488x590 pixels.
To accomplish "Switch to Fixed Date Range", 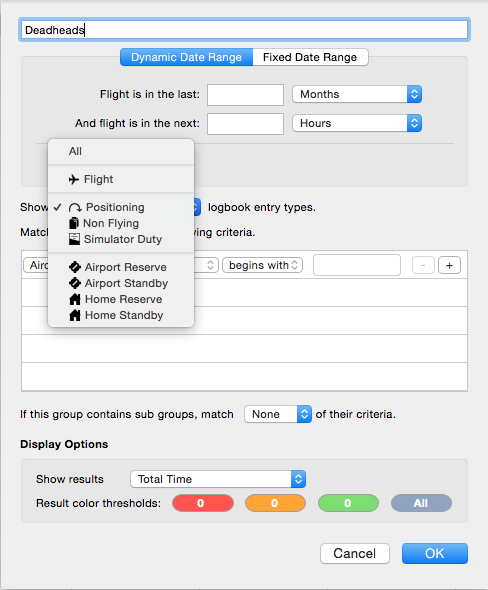I will coord(310,57).
